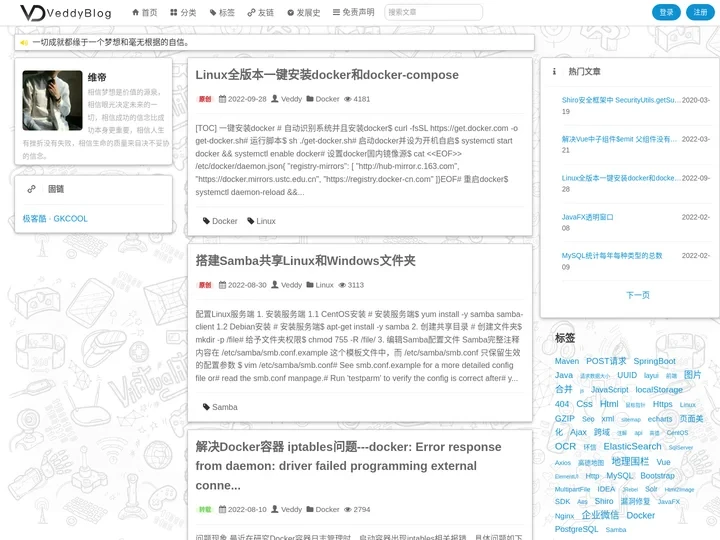
Task: Select the ElasticSearch tag in tag cloud
Action: [632, 446]
